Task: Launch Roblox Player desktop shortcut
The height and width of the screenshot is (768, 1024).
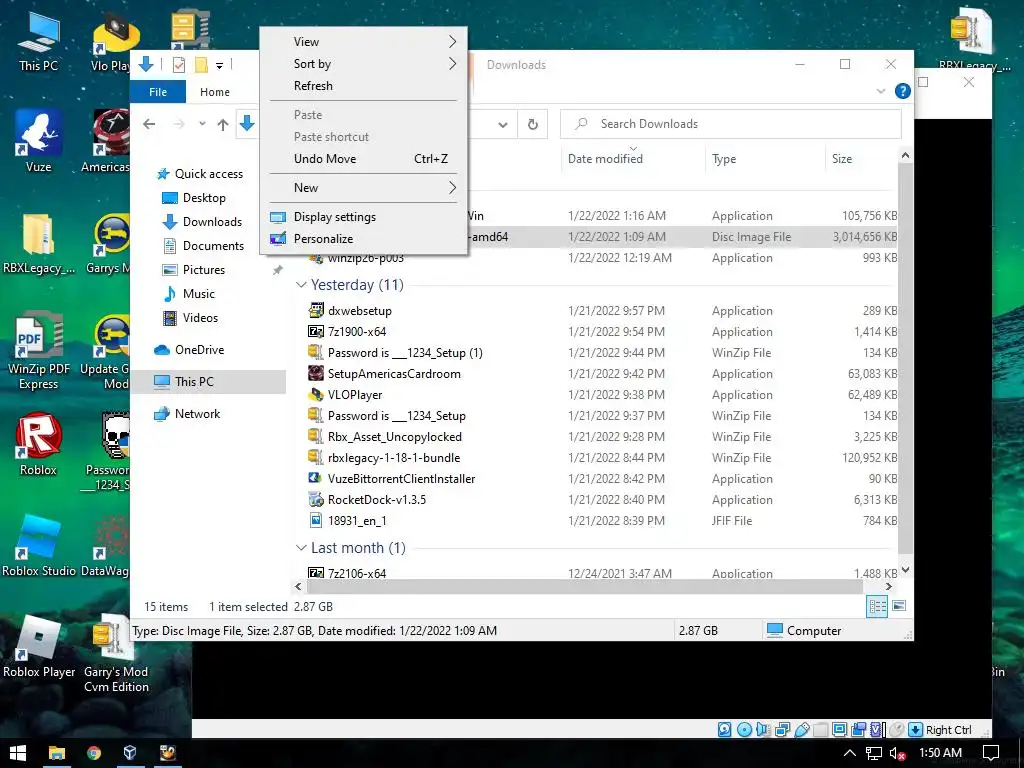Action: tap(38, 647)
